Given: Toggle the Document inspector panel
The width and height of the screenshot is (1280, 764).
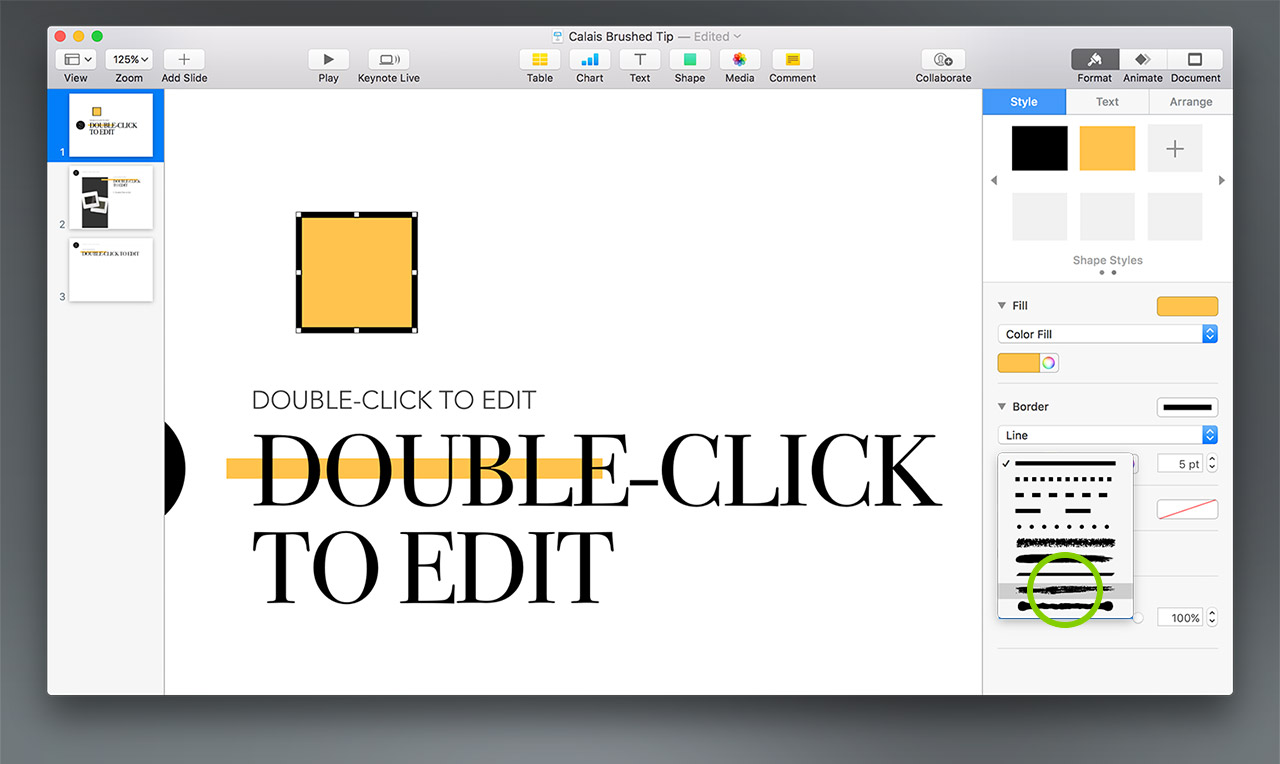Looking at the screenshot, I should click(1196, 60).
